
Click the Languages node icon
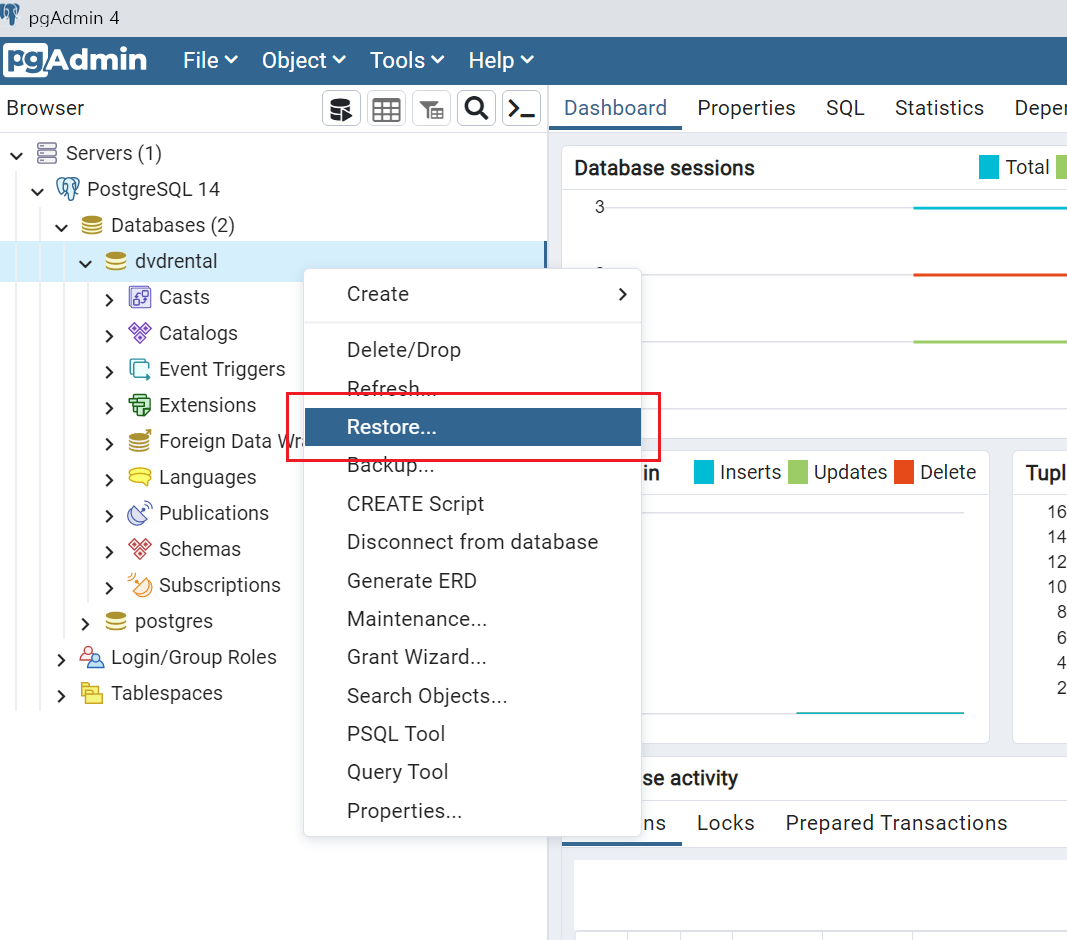pos(139,477)
